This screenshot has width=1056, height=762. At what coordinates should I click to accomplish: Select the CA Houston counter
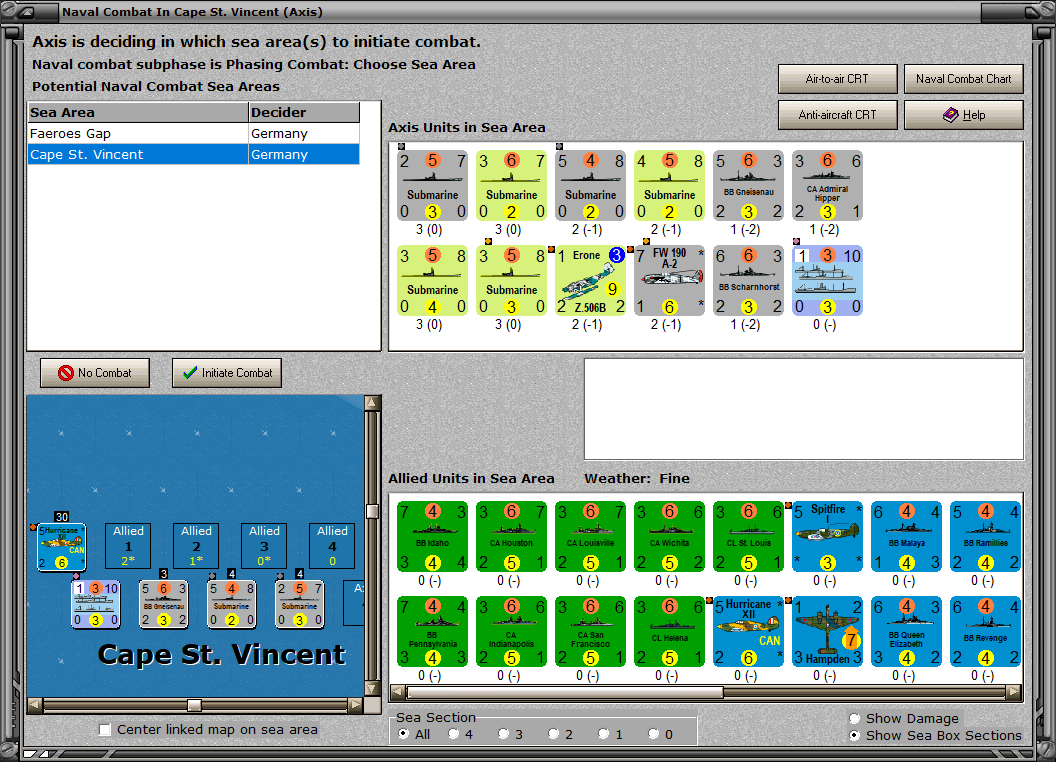pyautogui.click(x=511, y=536)
